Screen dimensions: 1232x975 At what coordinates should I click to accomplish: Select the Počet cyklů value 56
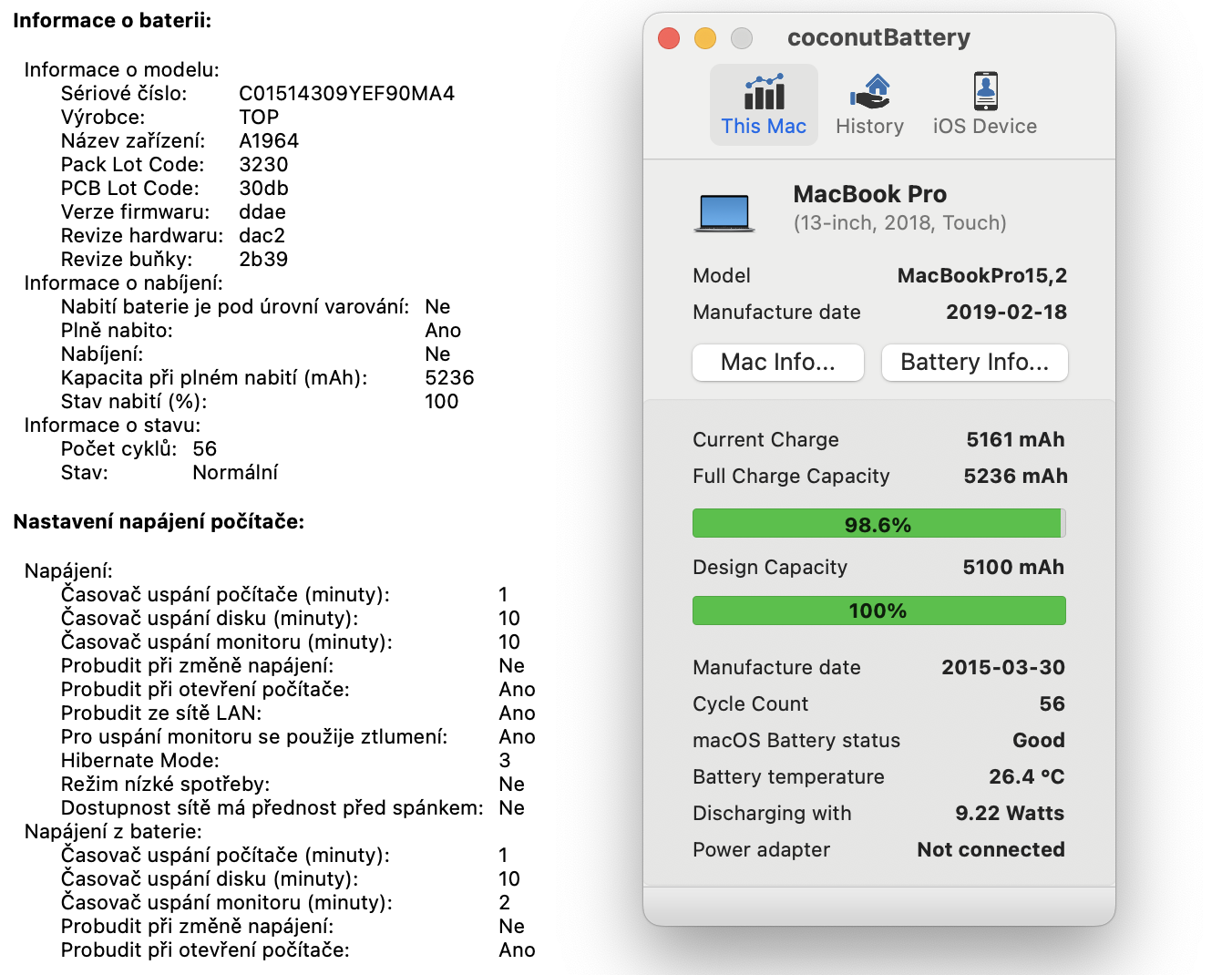coord(205,449)
